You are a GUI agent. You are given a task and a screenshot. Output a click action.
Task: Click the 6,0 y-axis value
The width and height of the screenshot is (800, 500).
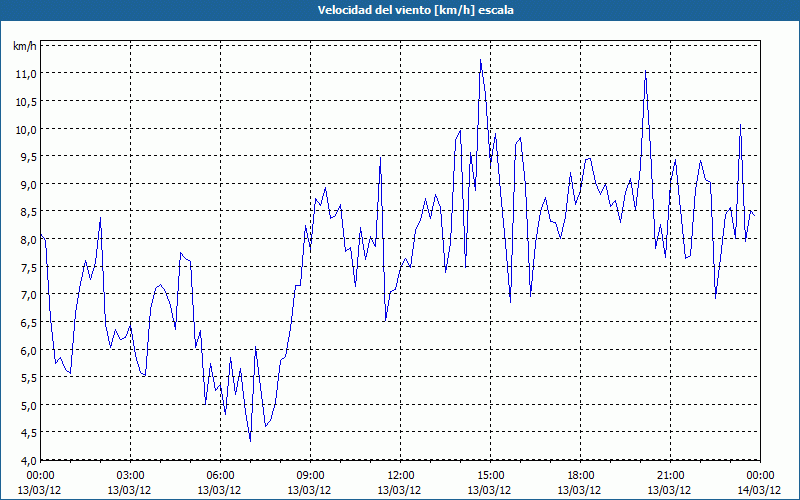[x=28, y=350]
